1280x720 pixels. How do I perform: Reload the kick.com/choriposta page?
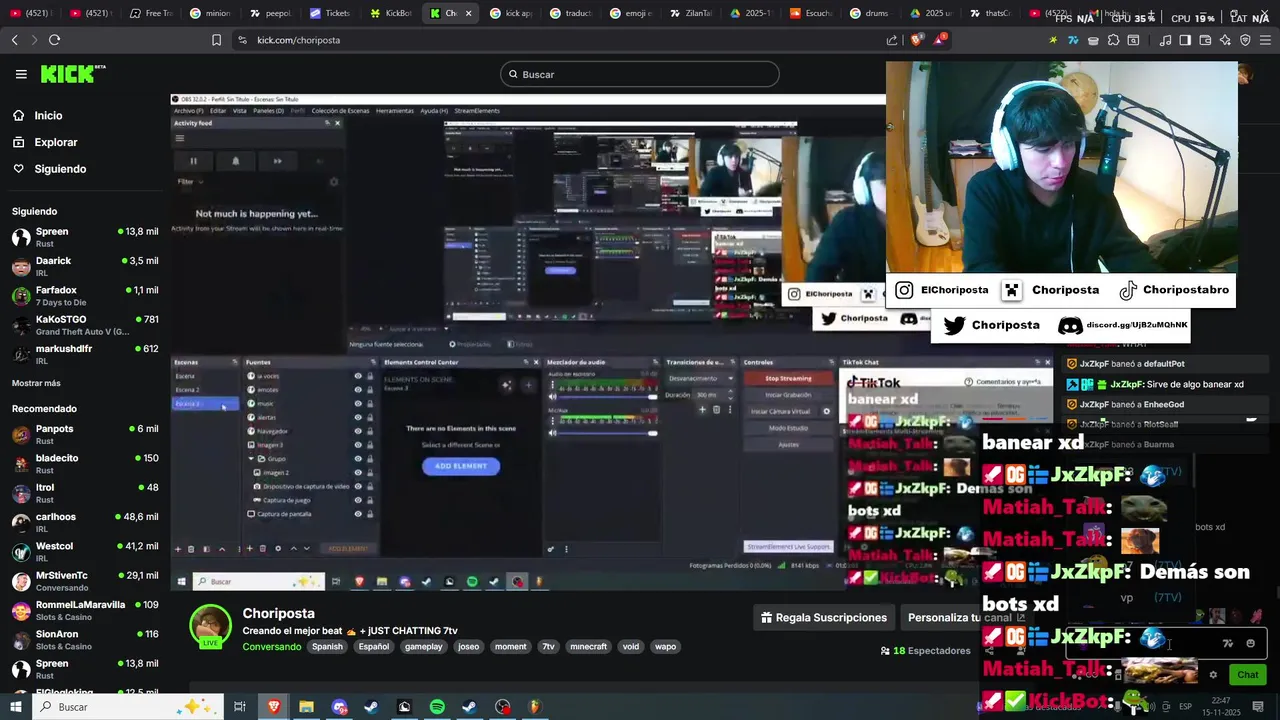pyautogui.click(x=54, y=40)
